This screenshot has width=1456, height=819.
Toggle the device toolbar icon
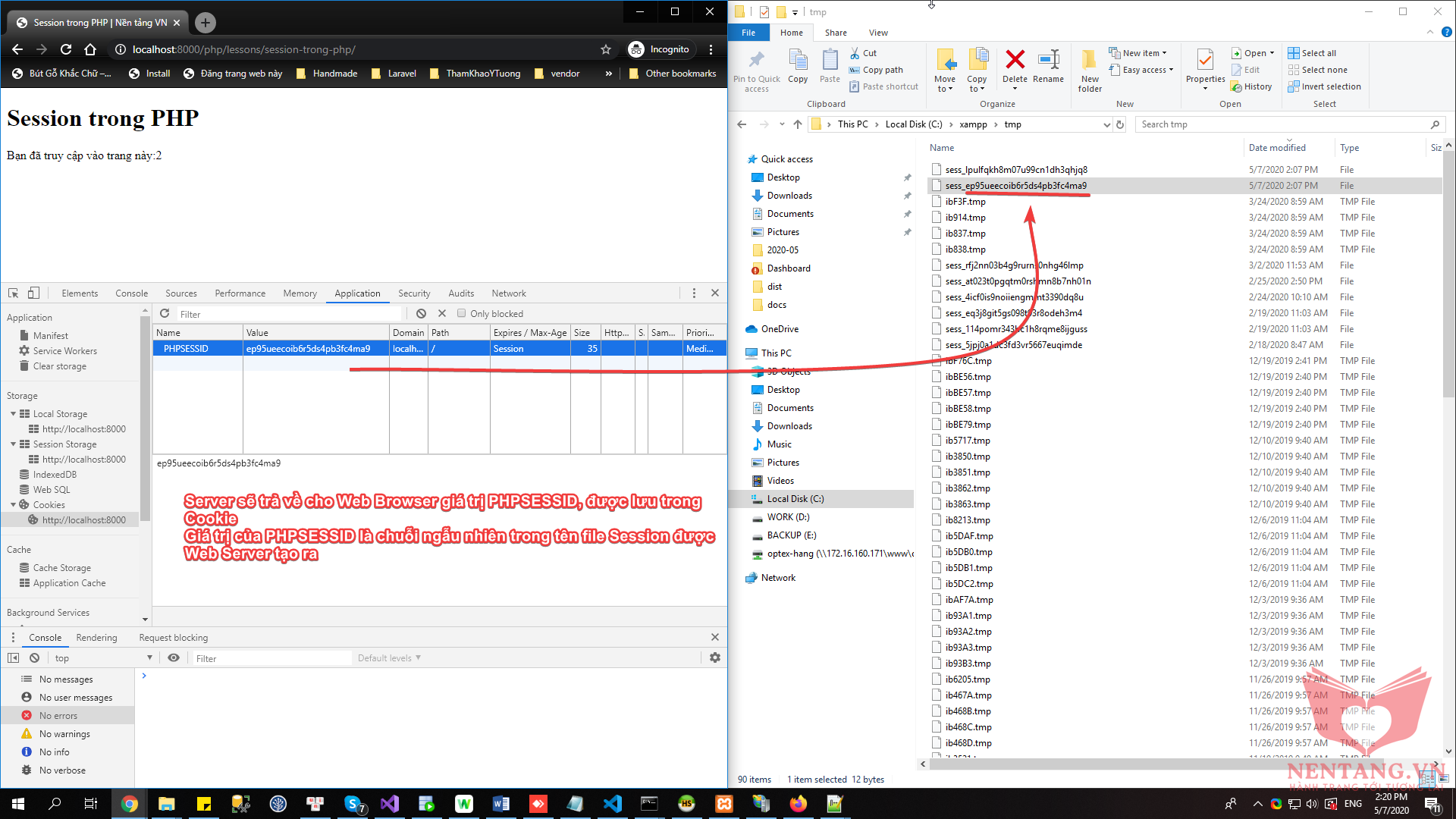(33, 293)
